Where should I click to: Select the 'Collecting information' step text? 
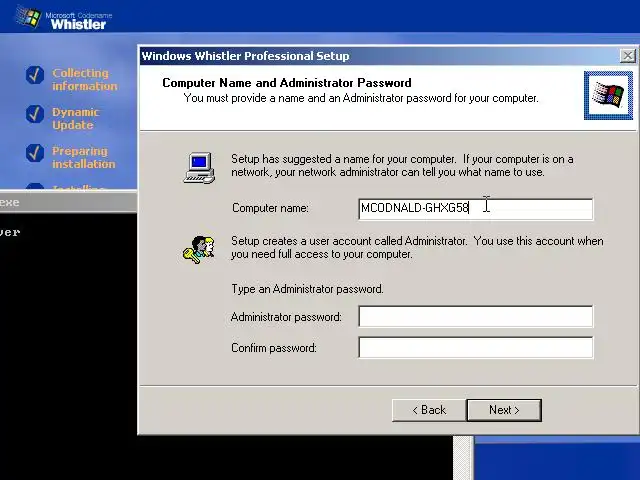point(84,80)
